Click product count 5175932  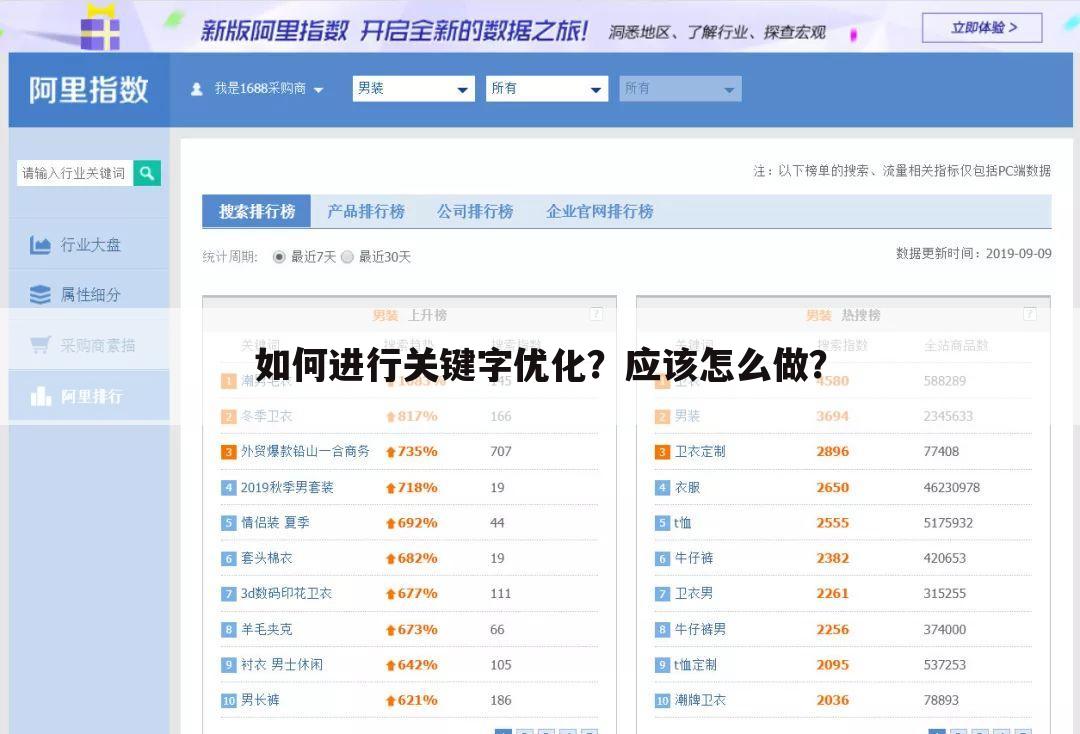(948, 523)
